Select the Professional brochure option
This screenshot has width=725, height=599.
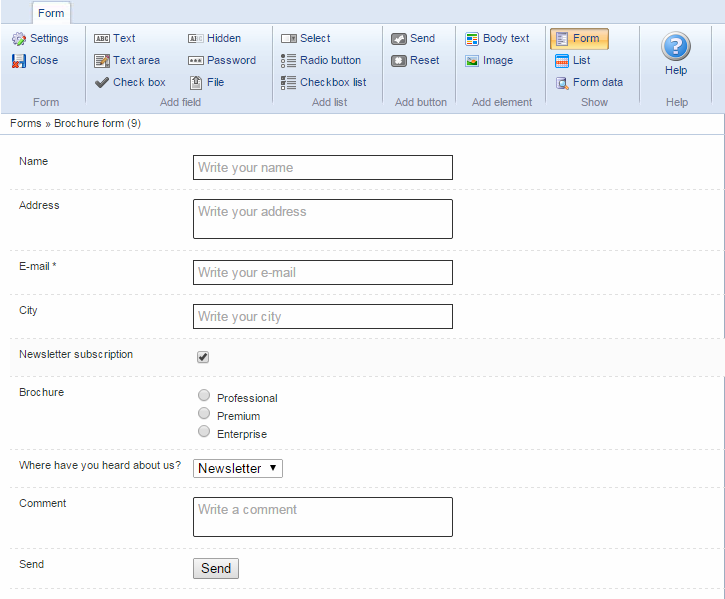tap(204, 396)
